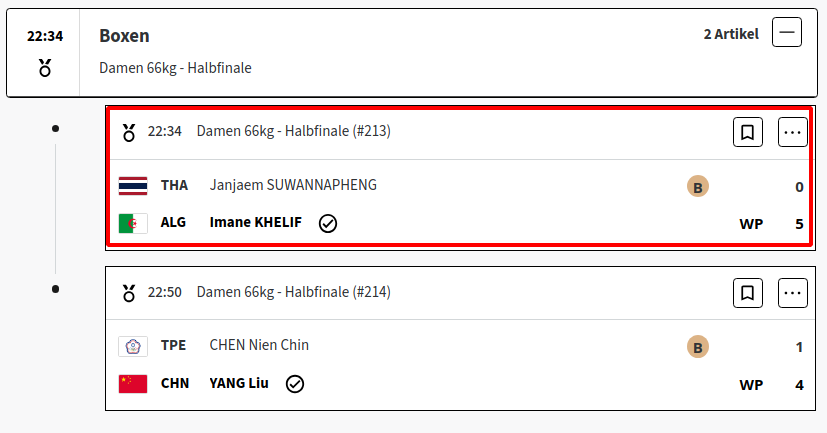Bookmark the Halbfinale #214 match
The image size is (827, 433).
(x=747, y=293)
